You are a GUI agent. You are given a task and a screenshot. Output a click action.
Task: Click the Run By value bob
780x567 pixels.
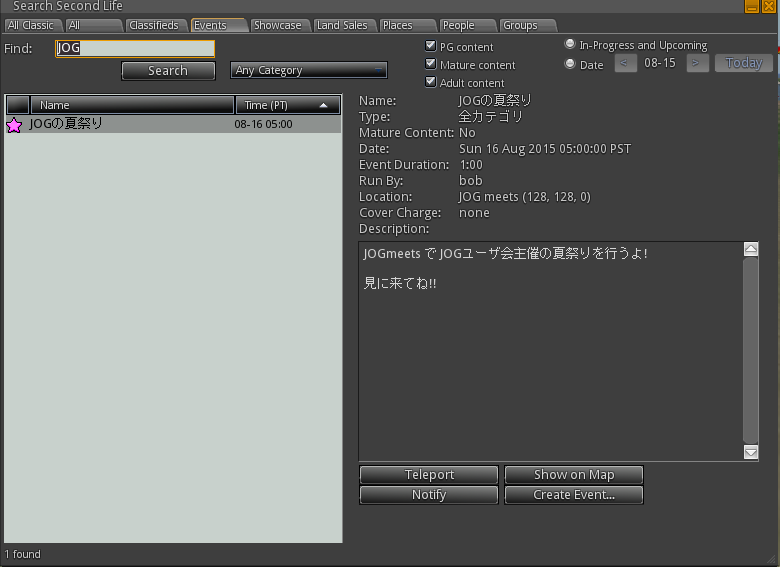[471, 181]
